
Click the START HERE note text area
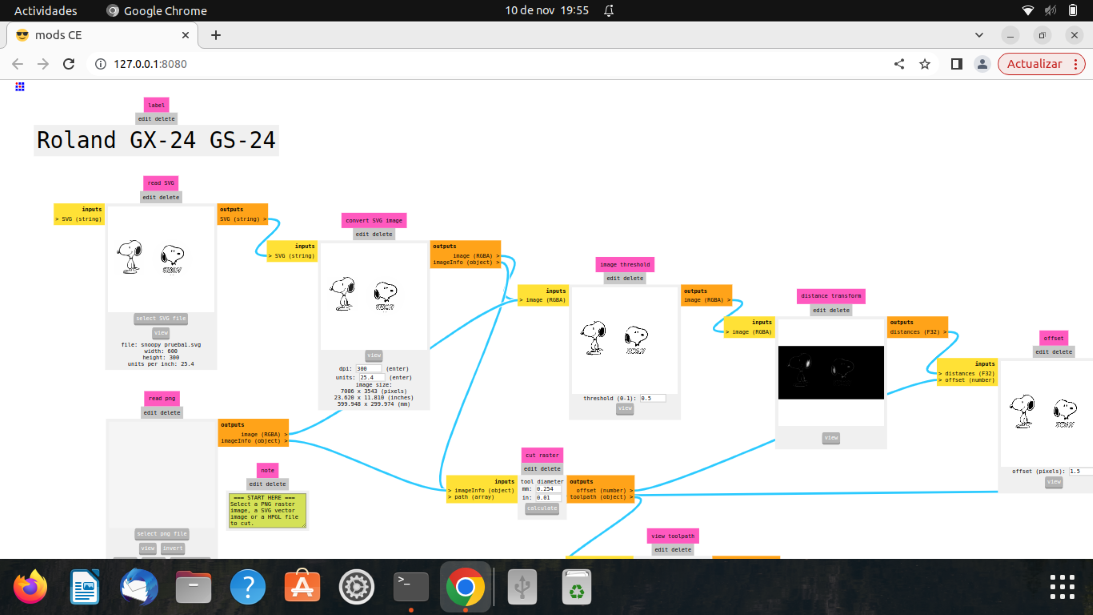[x=267, y=510]
